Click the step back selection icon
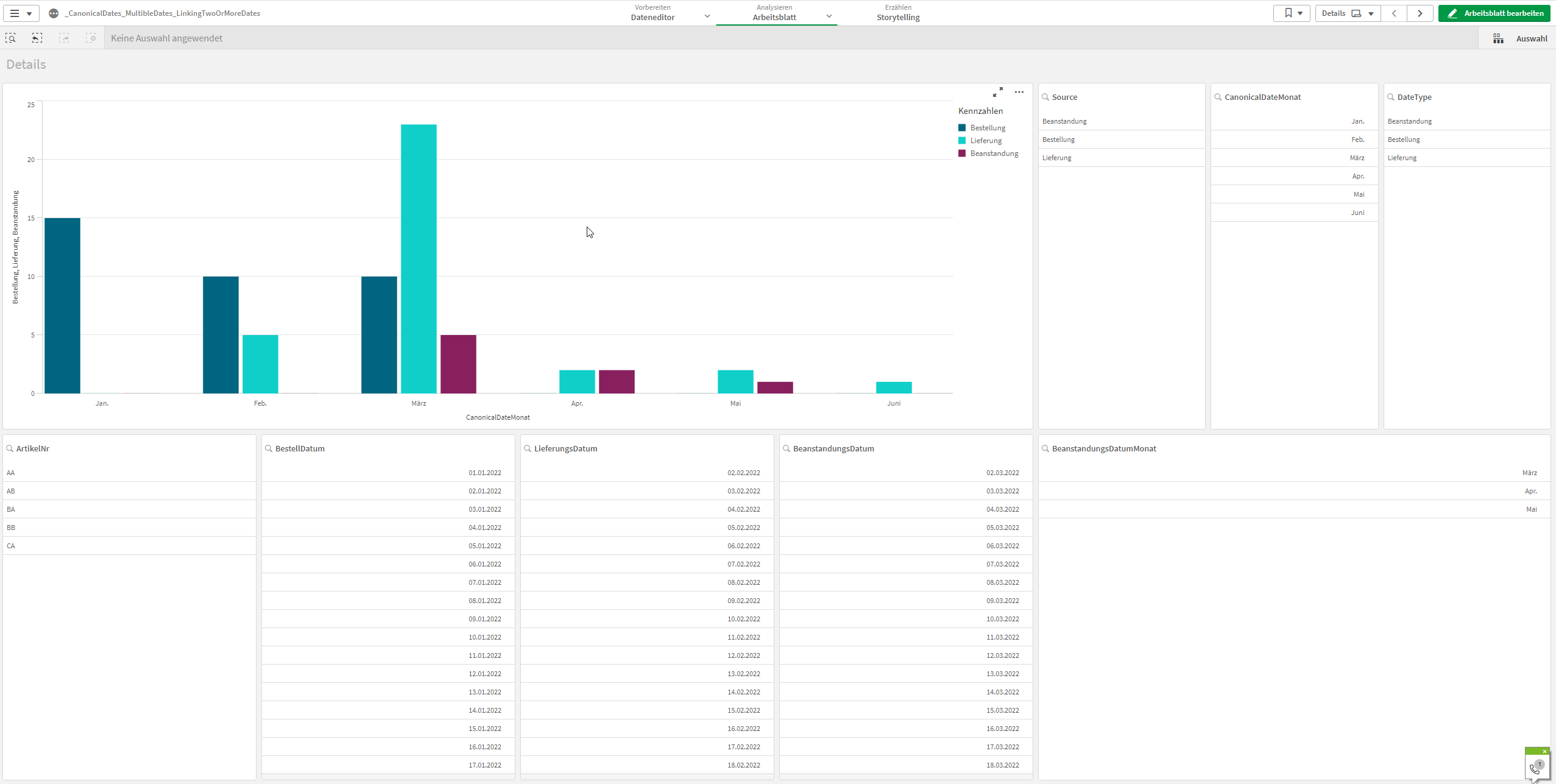 [37, 38]
